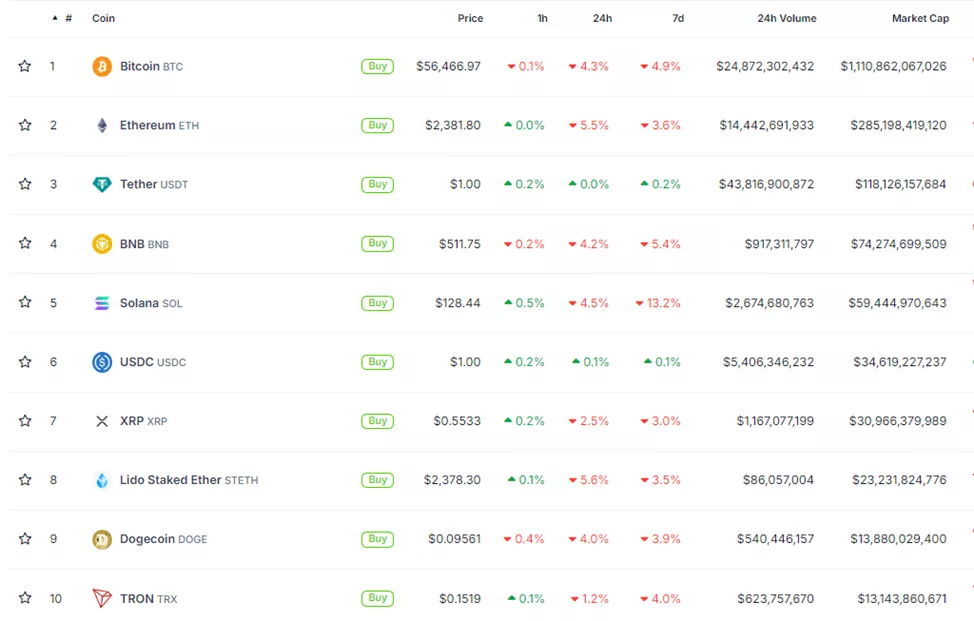Click the Solana logo icon
Viewport: 974px width, 621px height.
(102, 303)
